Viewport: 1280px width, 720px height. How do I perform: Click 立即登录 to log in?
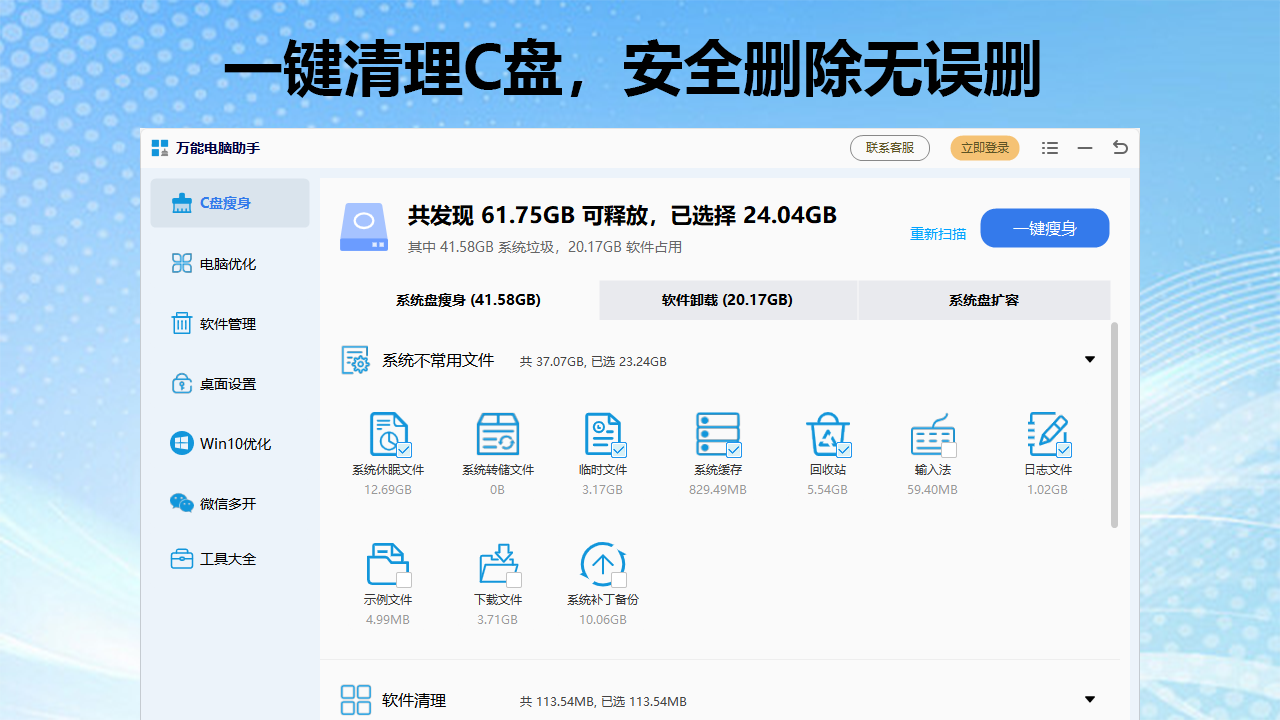click(985, 148)
